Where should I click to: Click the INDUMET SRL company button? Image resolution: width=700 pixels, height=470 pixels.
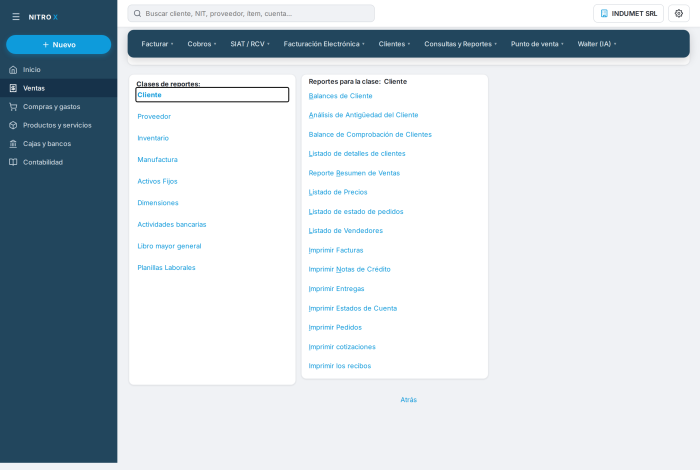pyautogui.click(x=629, y=13)
